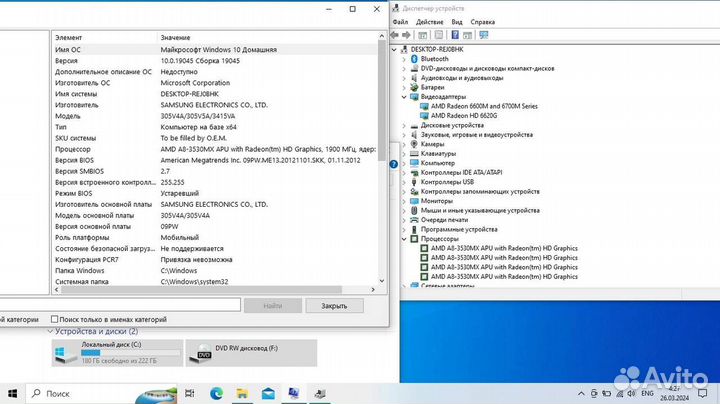Toggle the console tree toolbar icon in Device Manager
This screenshot has height=404, width=720.
coord(422,35)
